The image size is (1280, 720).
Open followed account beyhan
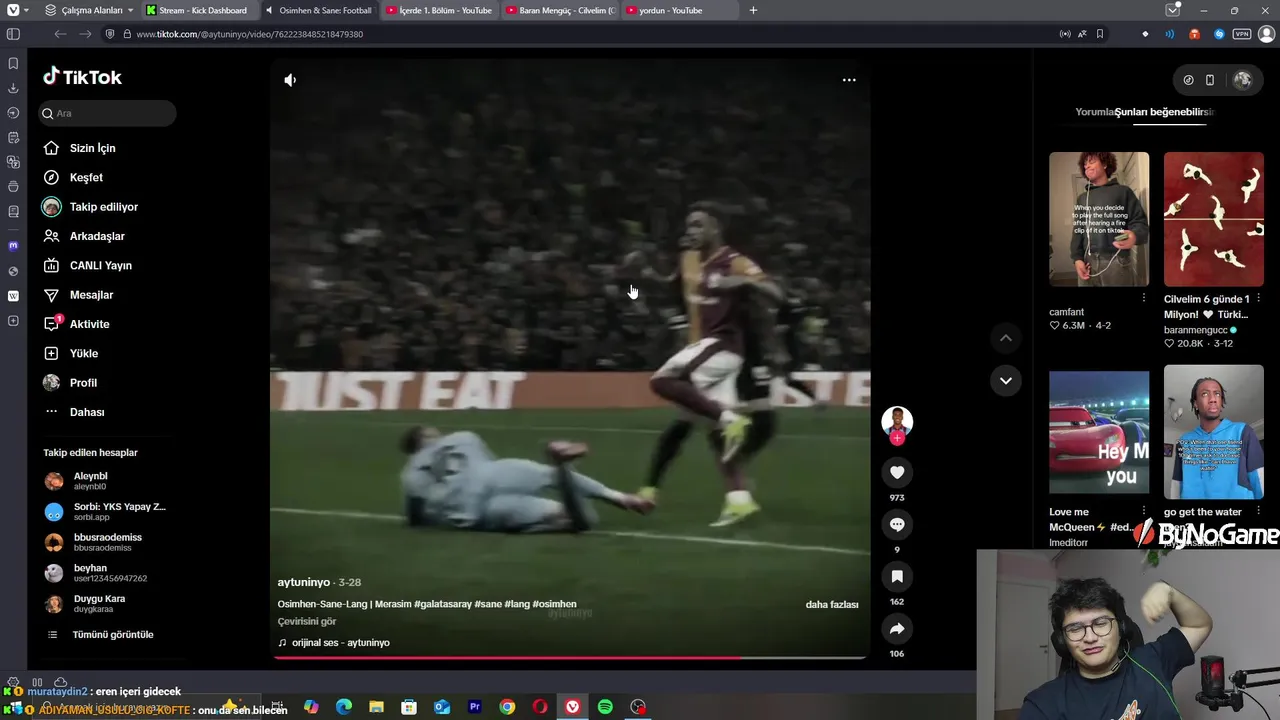coord(96,573)
